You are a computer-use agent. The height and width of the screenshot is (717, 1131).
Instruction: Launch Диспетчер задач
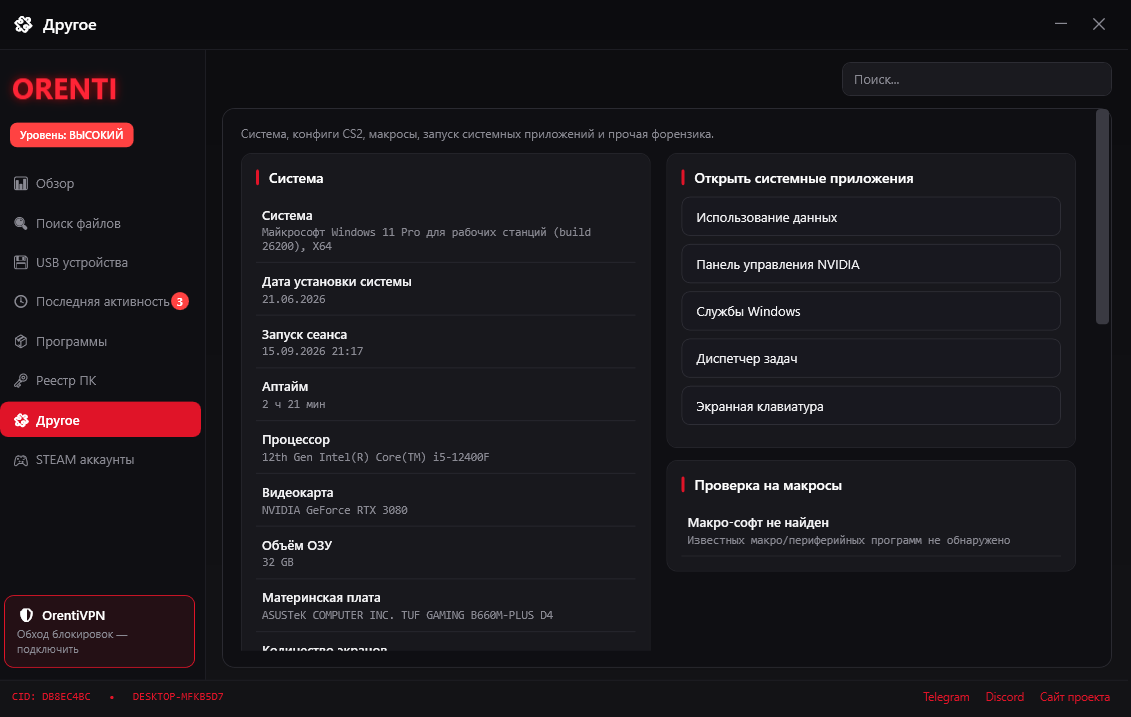(871, 358)
